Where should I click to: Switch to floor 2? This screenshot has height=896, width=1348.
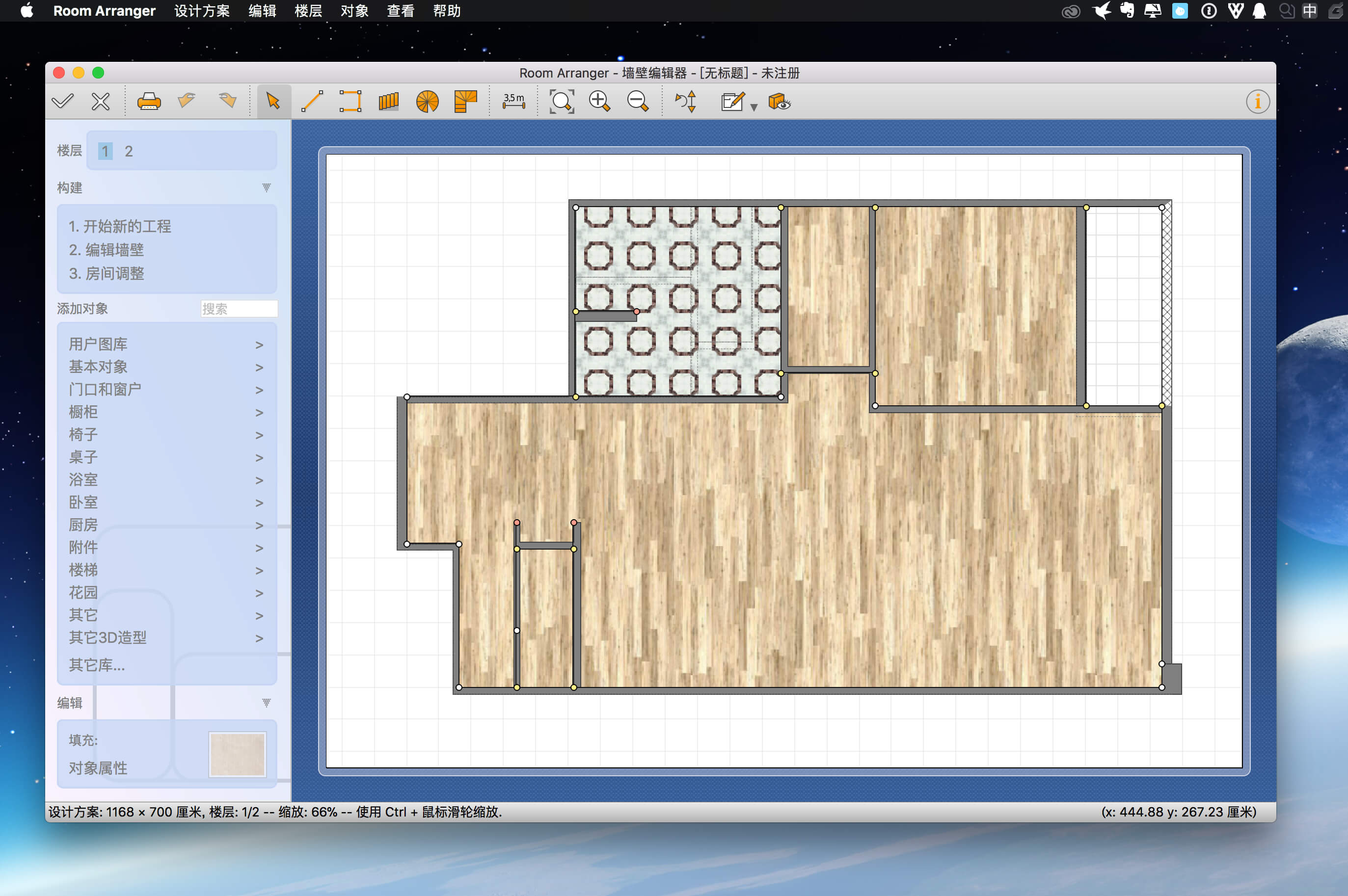(x=129, y=151)
